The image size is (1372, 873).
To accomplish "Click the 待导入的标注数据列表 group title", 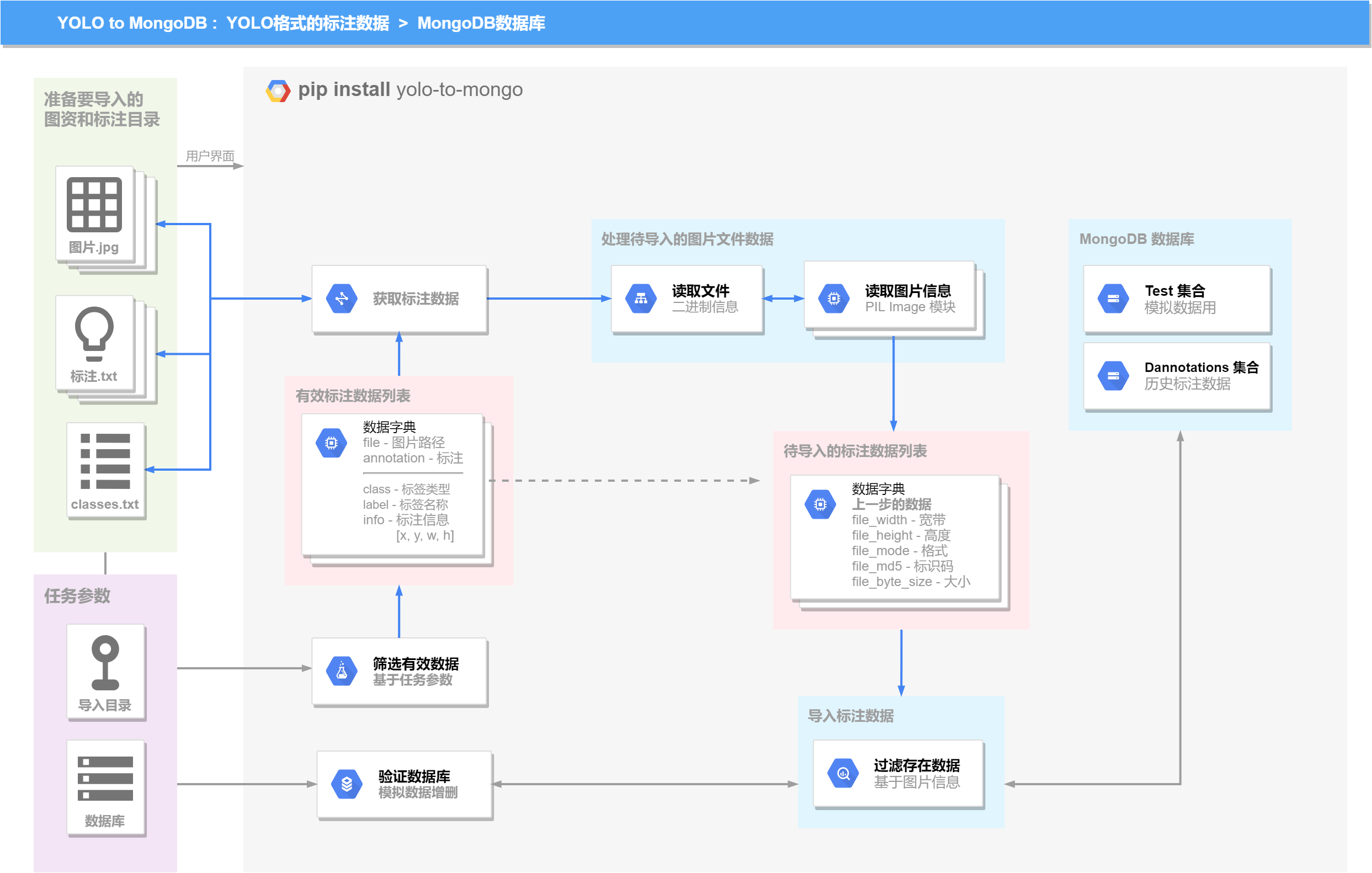I will pyautogui.click(x=855, y=451).
